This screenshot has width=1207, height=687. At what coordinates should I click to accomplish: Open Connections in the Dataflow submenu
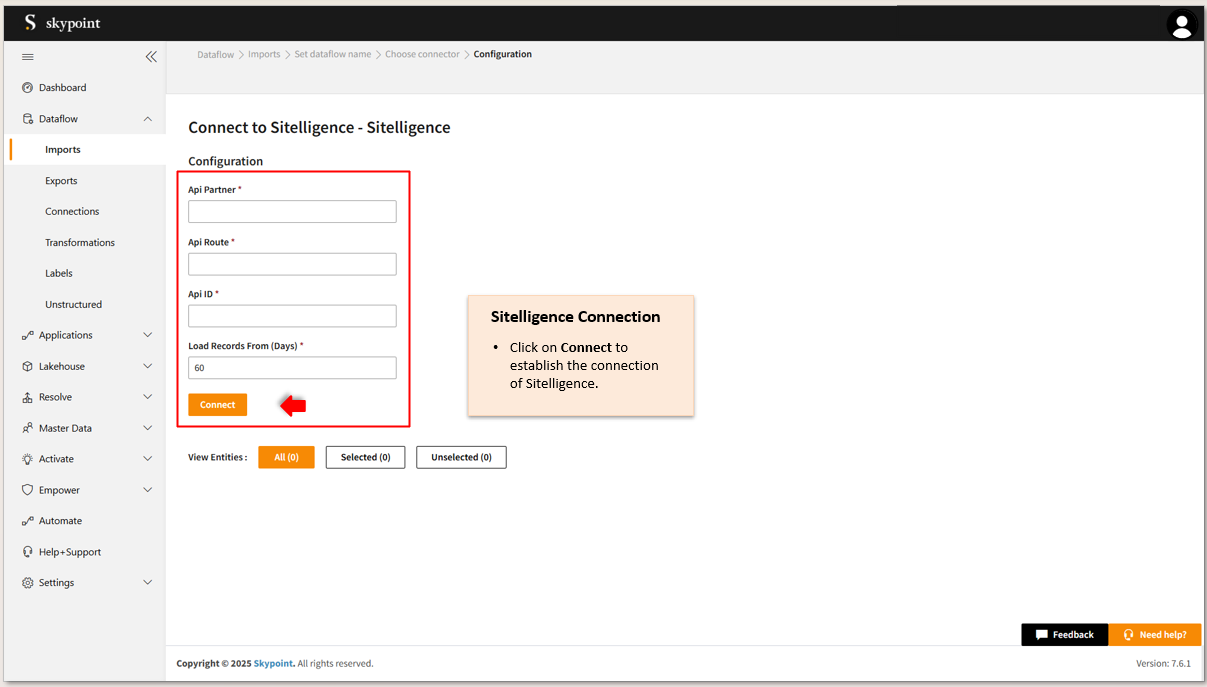pyautogui.click(x=72, y=212)
